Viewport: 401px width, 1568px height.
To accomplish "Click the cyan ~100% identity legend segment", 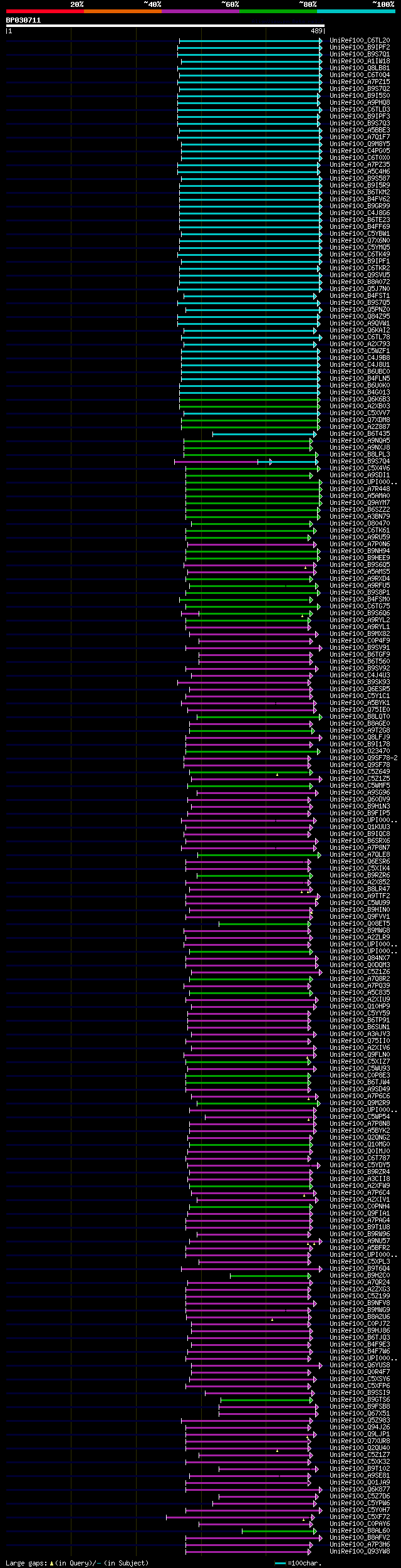I will [x=356, y=11].
